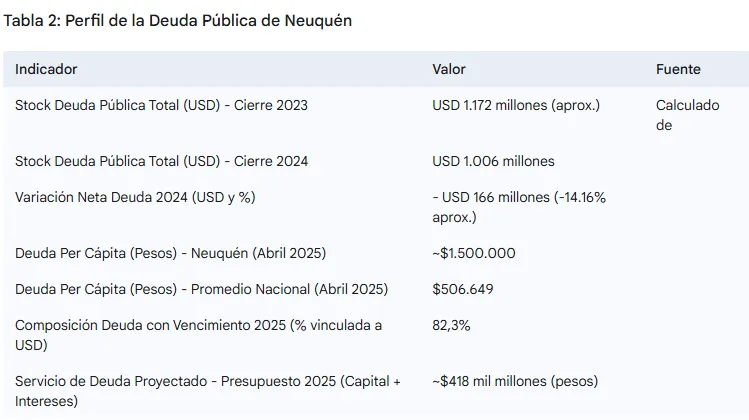Click the '~$1.500.000' value cell
749x420 pixels.
pos(474,253)
